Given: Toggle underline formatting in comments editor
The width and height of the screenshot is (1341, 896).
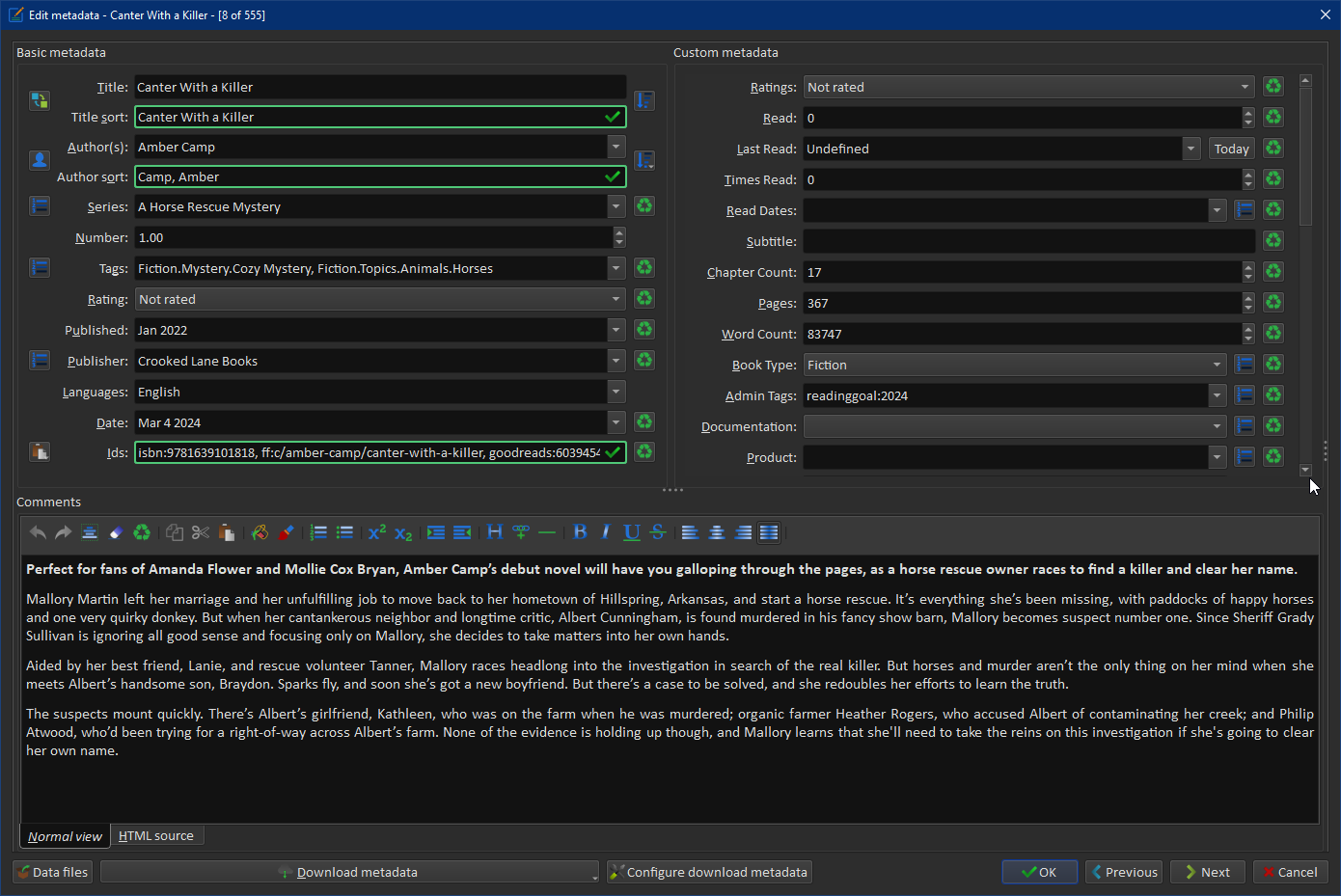Looking at the screenshot, I should pyautogui.click(x=632, y=532).
